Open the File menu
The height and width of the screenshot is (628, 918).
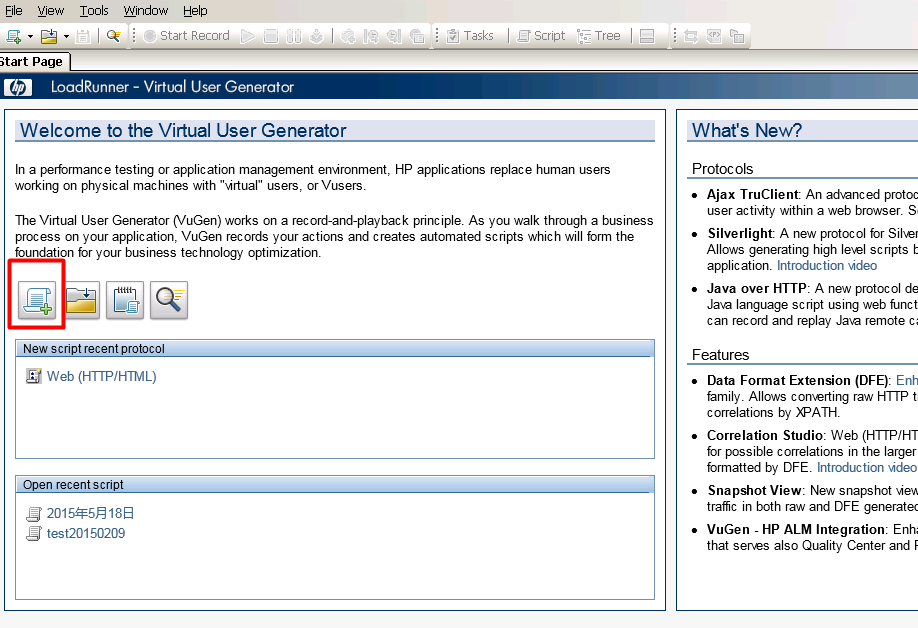point(13,11)
